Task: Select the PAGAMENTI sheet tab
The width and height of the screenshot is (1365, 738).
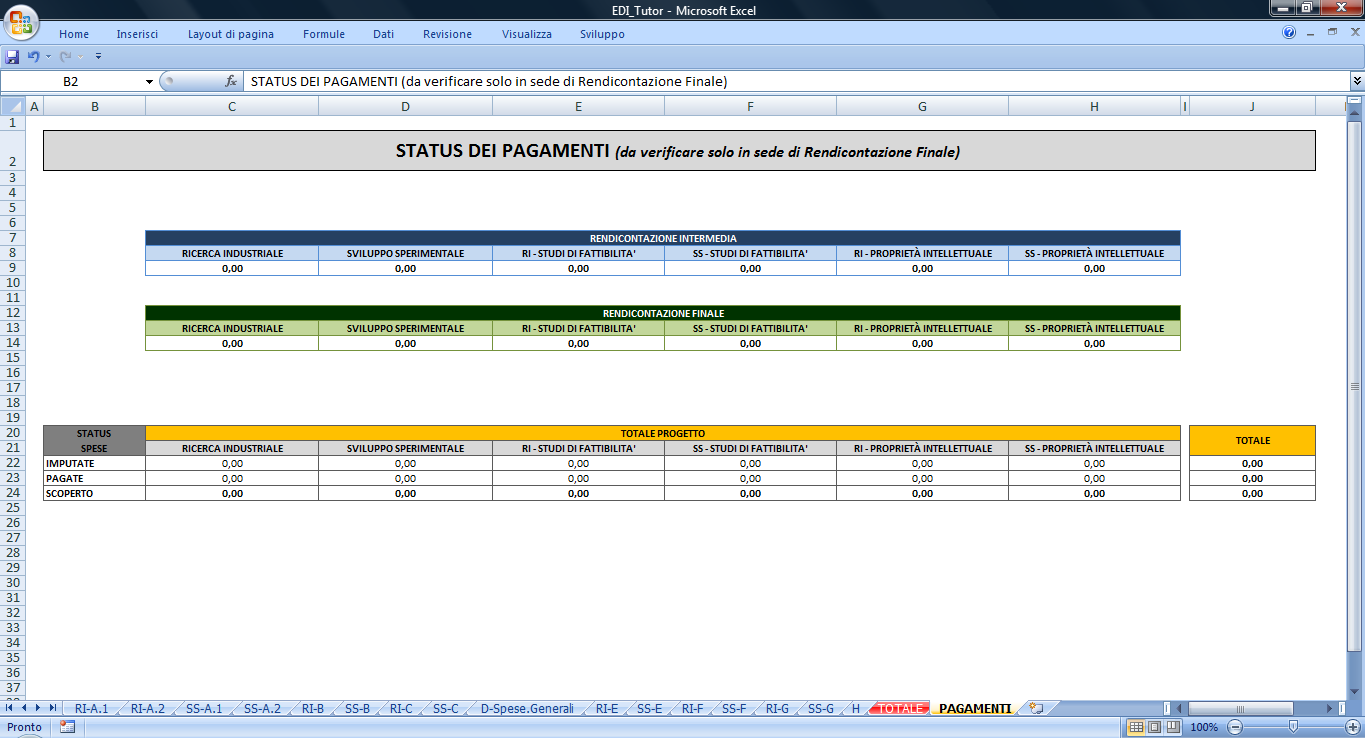Action: pos(975,708)
